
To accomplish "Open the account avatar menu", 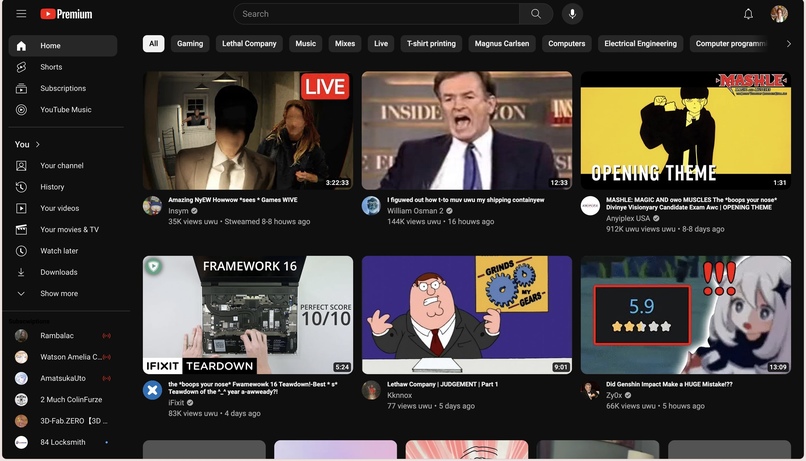I will [779, 14].
